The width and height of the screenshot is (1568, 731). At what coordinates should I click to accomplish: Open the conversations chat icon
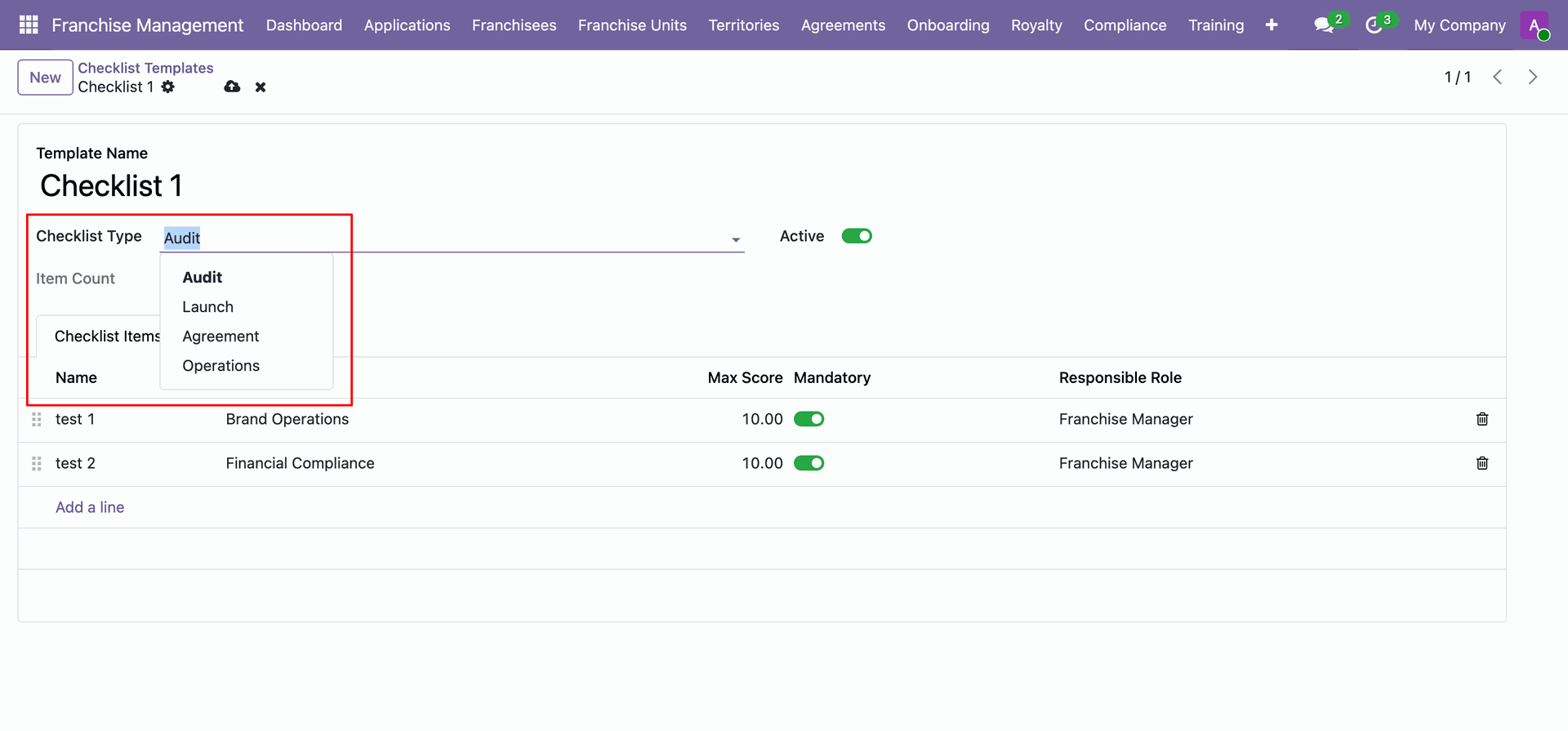click(1324, 25)
